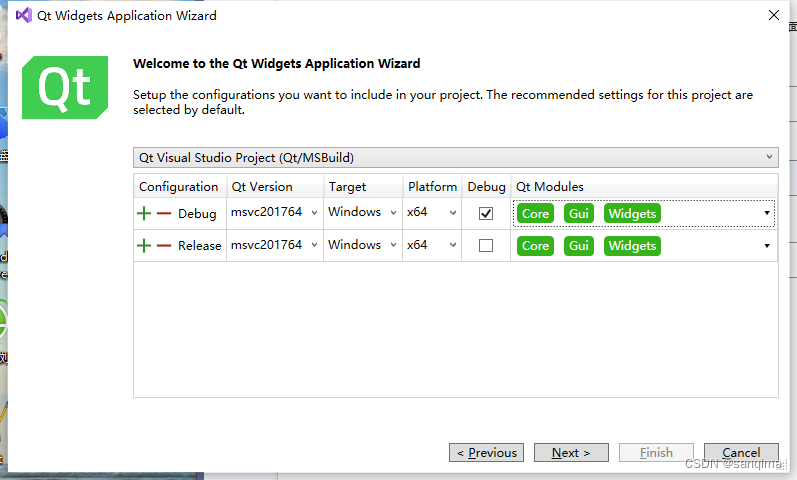Select the Release configuration name cell

199,246
